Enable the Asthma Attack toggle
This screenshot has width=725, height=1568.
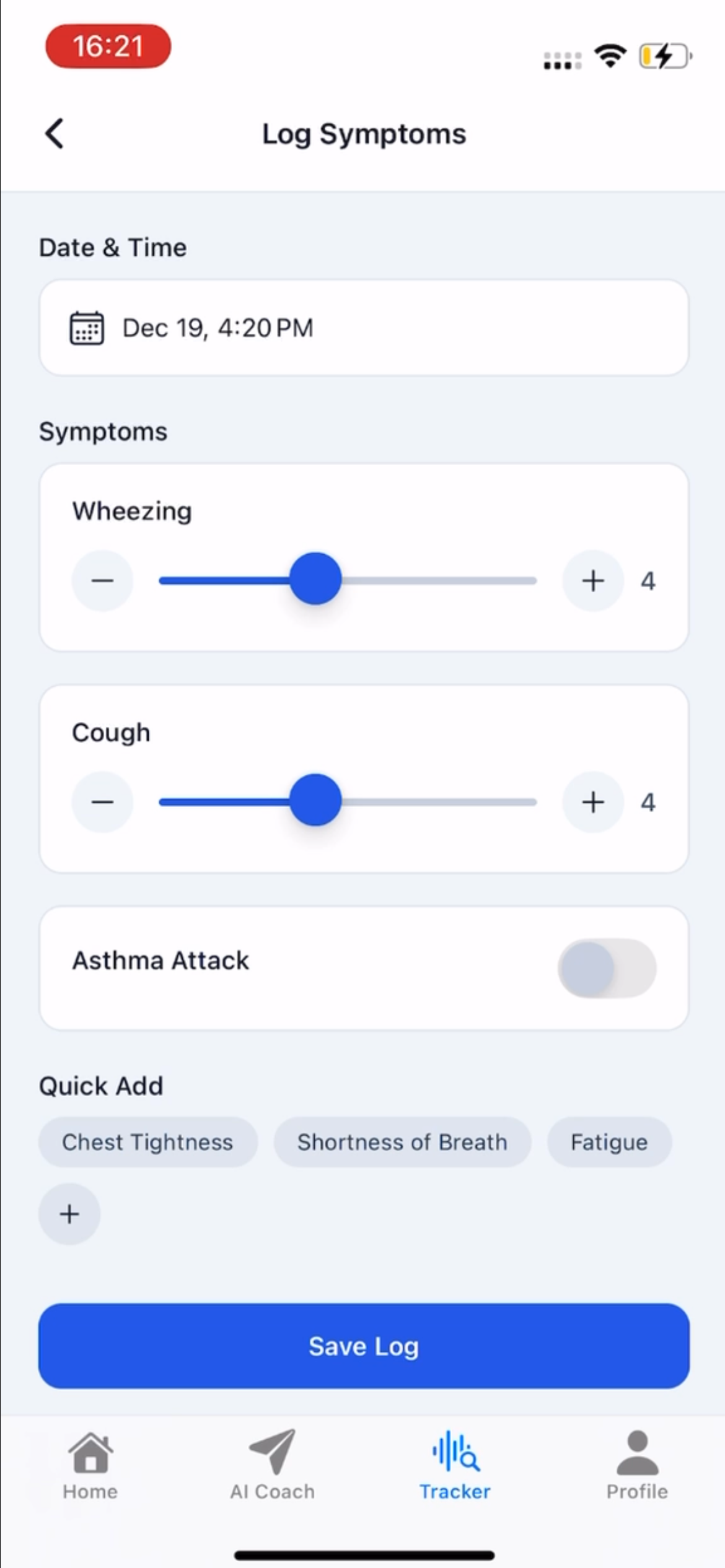[607, 969]
